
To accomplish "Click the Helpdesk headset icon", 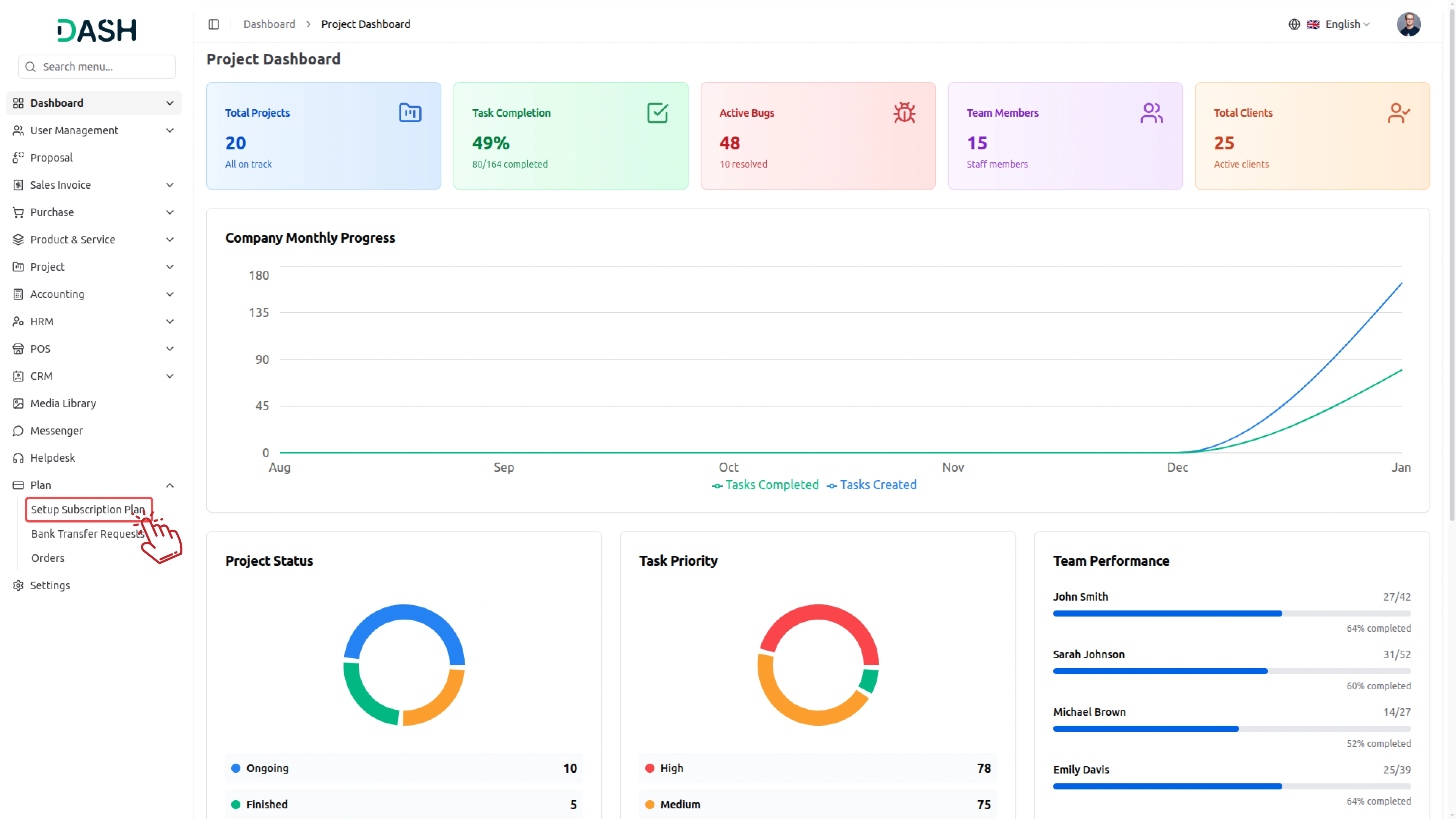I will tap(18, 458).
